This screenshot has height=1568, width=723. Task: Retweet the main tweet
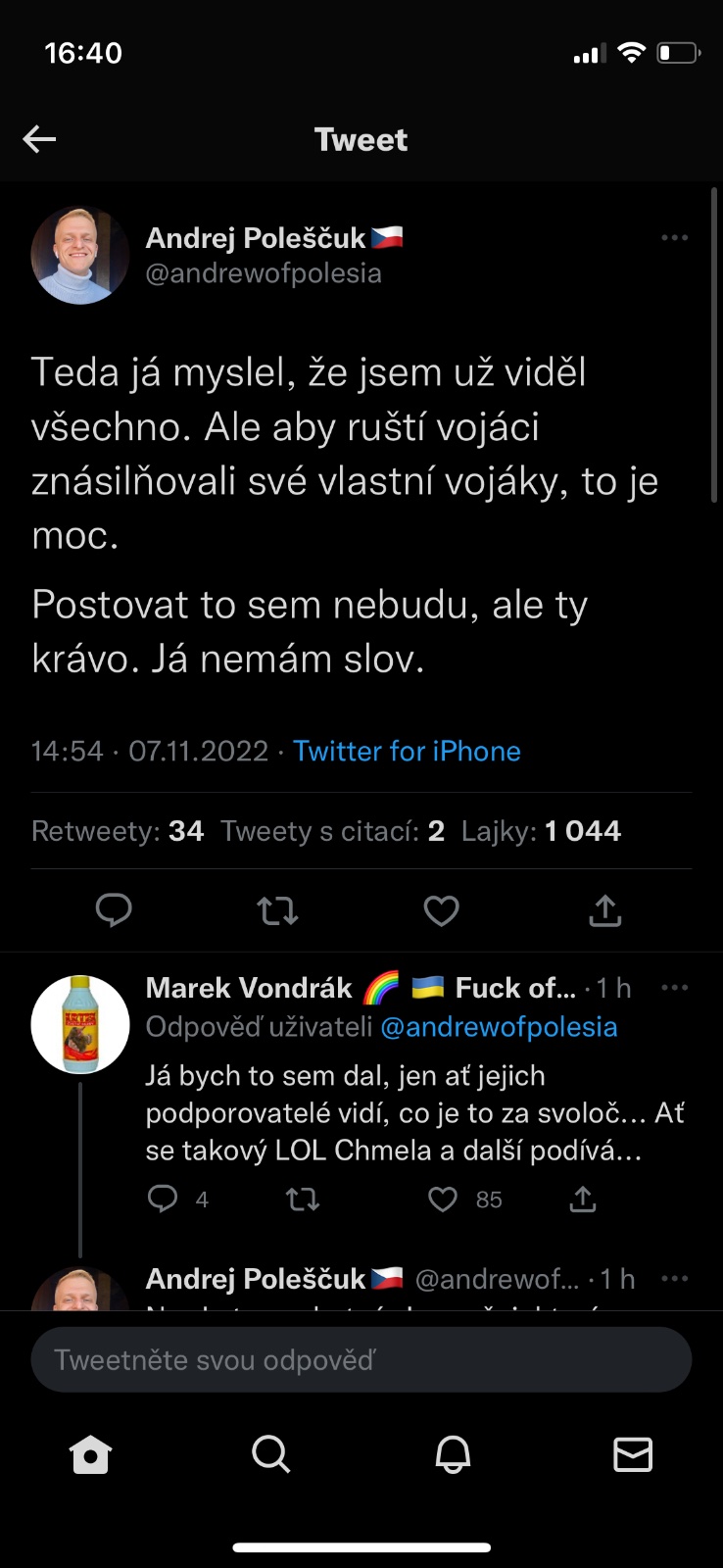[277, 911]
